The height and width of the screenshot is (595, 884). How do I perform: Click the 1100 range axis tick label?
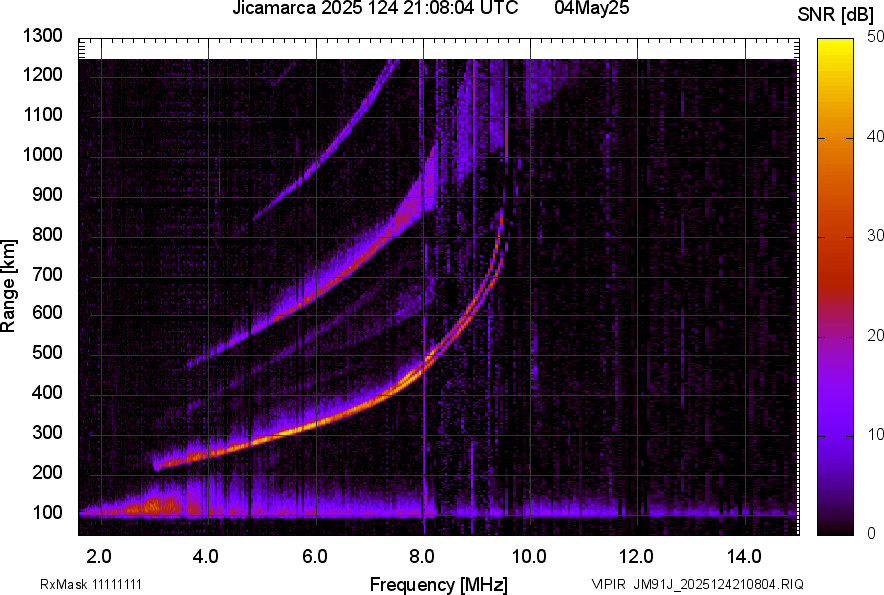[x=42, y=114]
